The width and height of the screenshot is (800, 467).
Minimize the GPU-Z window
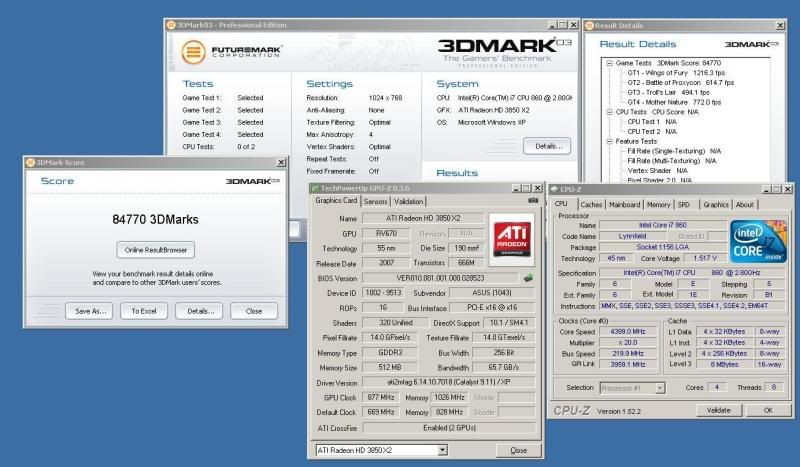pyautogui.click(x=516, y=188)
